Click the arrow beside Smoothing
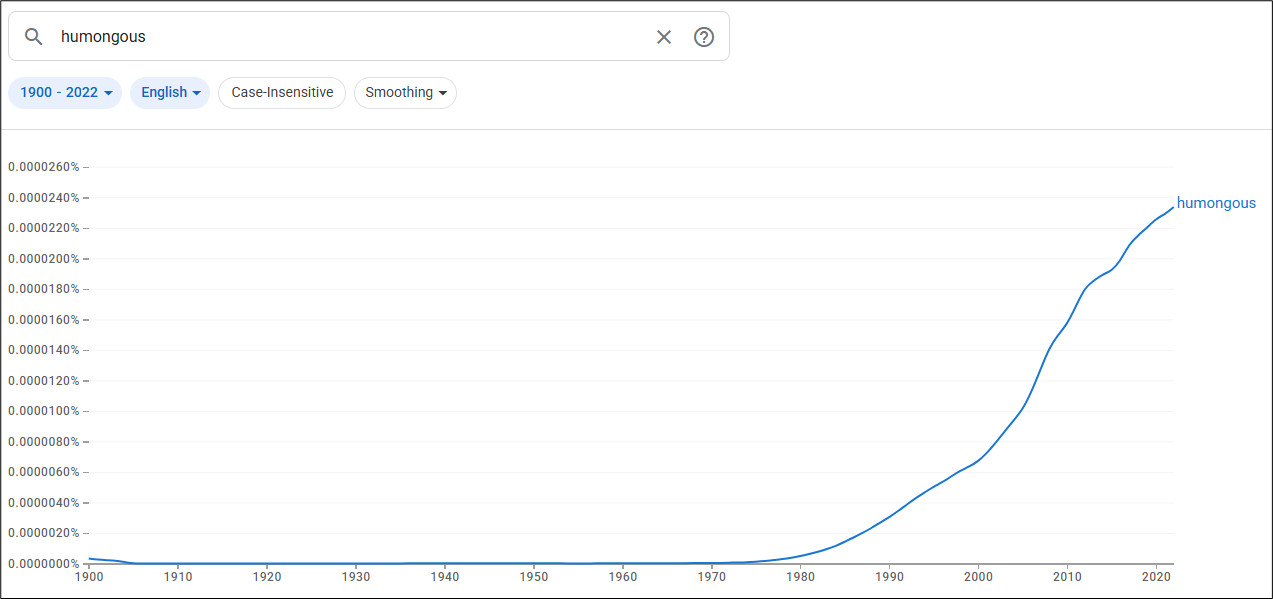The height and width of the screenshot is (599, 1273). 442,93
